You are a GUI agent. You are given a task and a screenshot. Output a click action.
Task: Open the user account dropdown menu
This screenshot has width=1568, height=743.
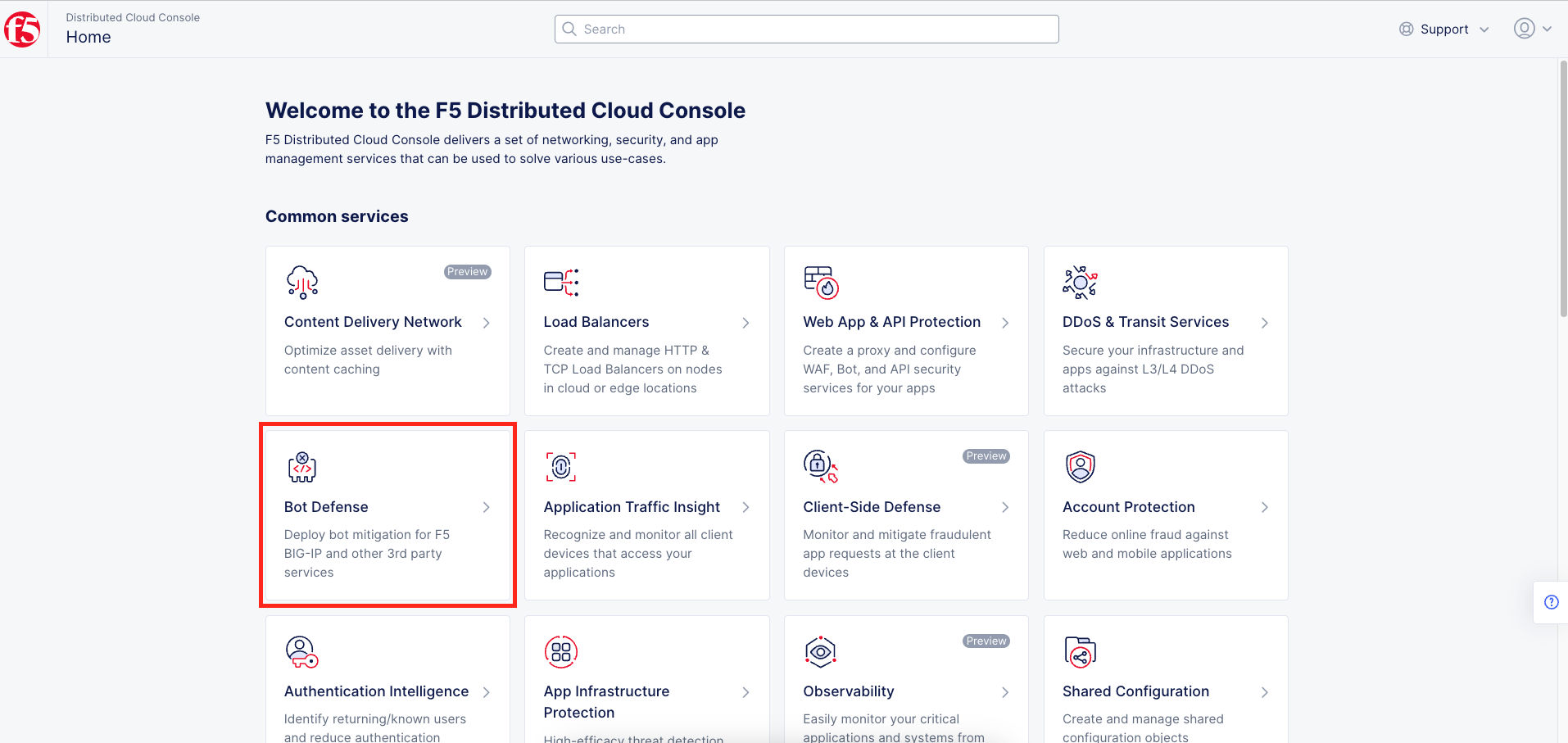[1533, 28]
